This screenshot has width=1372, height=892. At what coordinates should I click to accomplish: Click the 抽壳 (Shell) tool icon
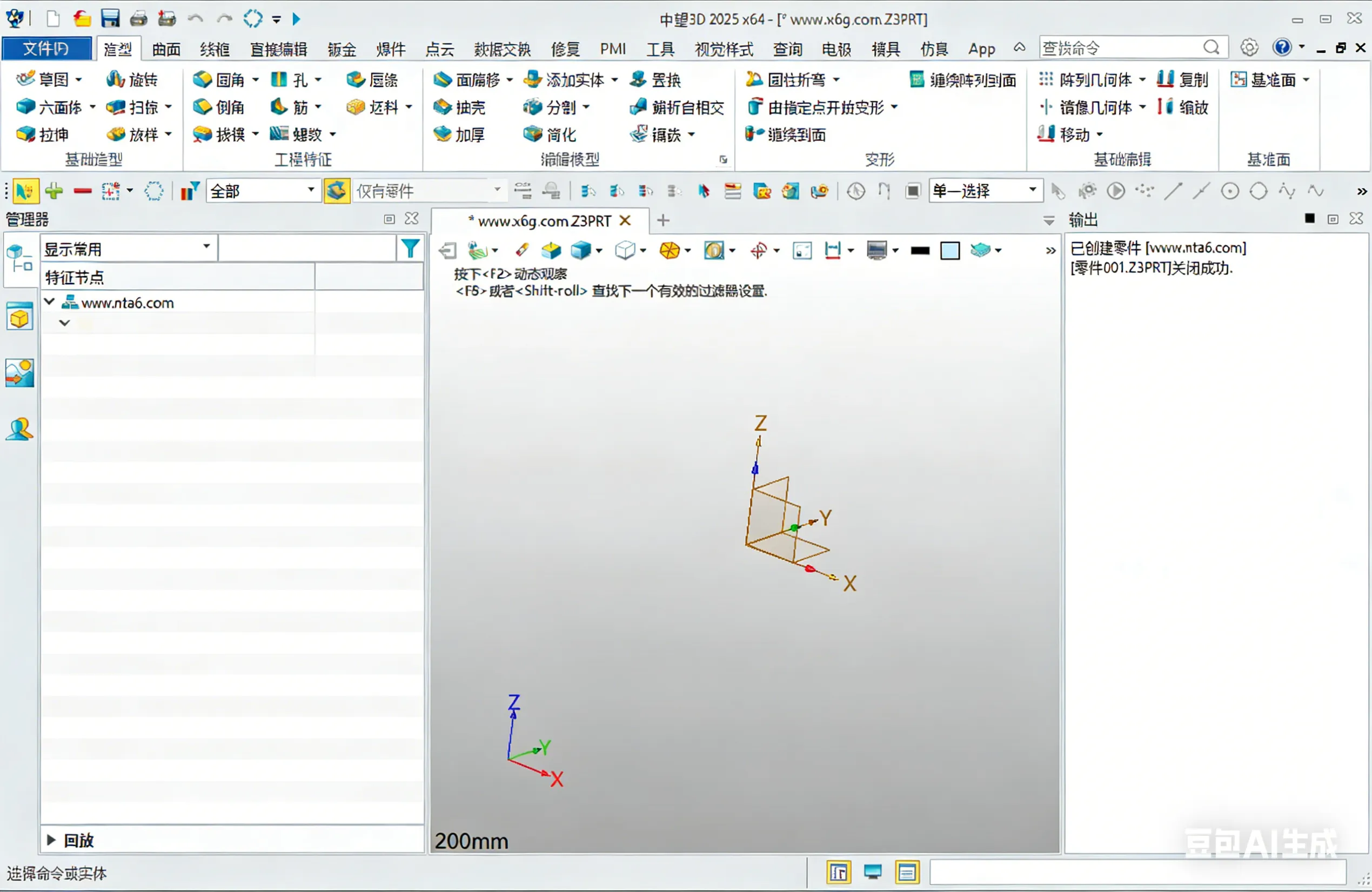(442, 107)
